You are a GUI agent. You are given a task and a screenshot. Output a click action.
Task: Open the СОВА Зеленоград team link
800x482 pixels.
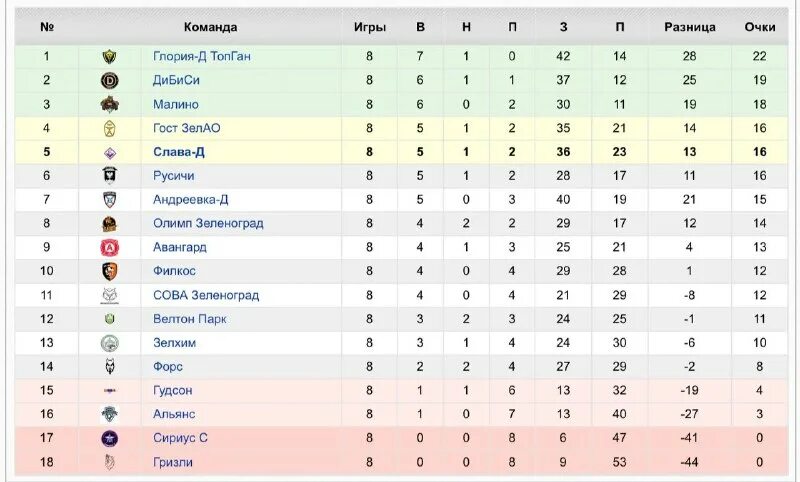206,295
